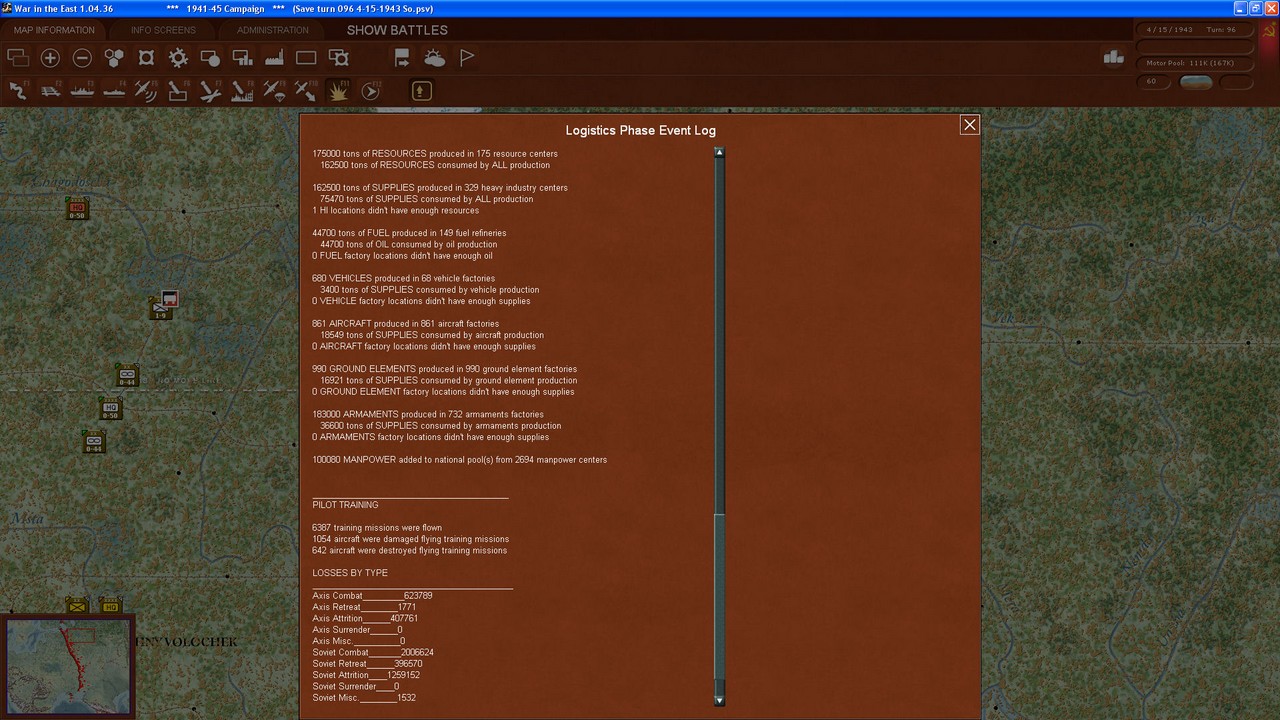Click the zoom in plus icon
Image resolution: width=1280 pixels, height=720 pixels.
click(50, 58)
